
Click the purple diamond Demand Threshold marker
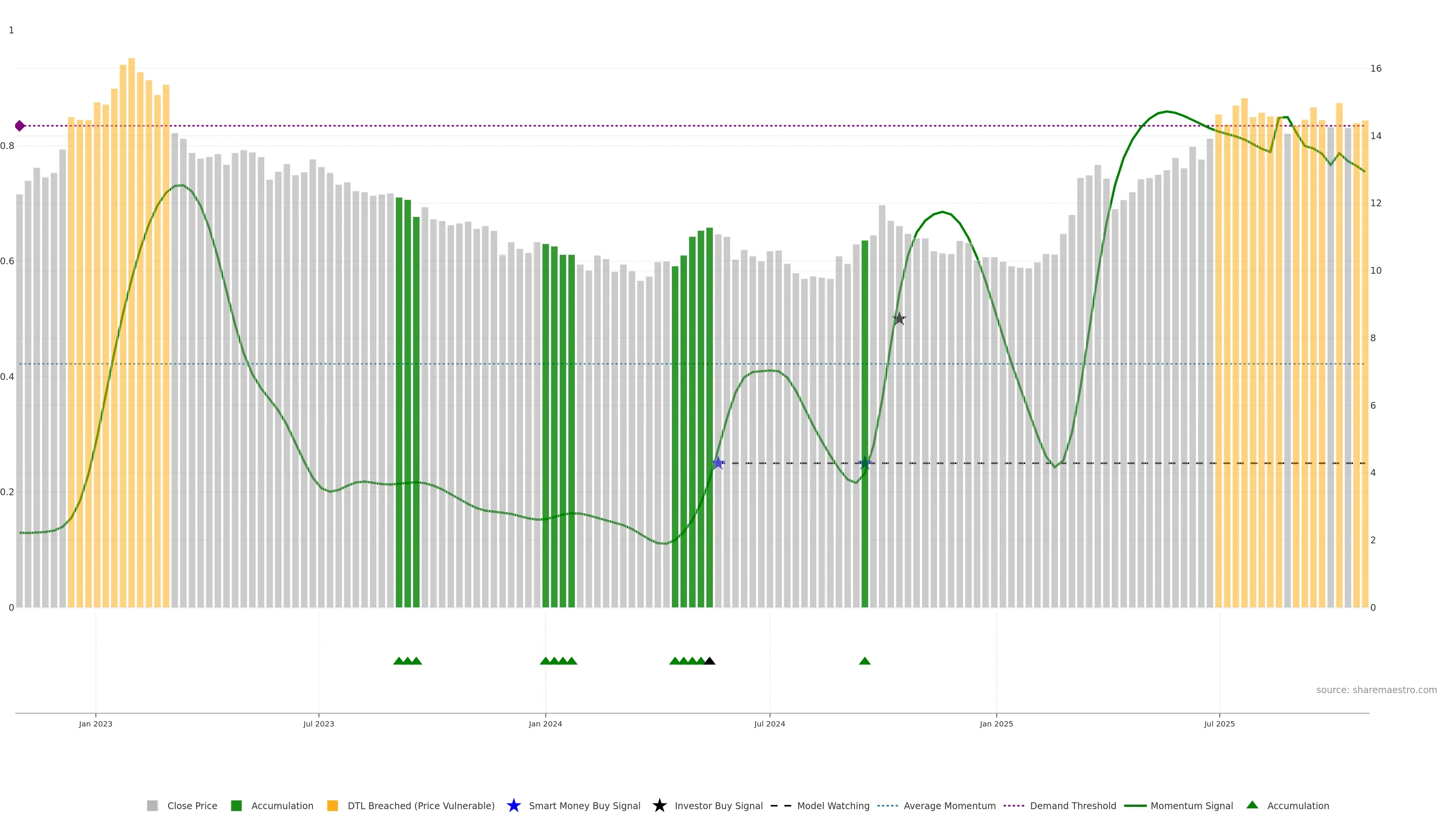point(20,126)
